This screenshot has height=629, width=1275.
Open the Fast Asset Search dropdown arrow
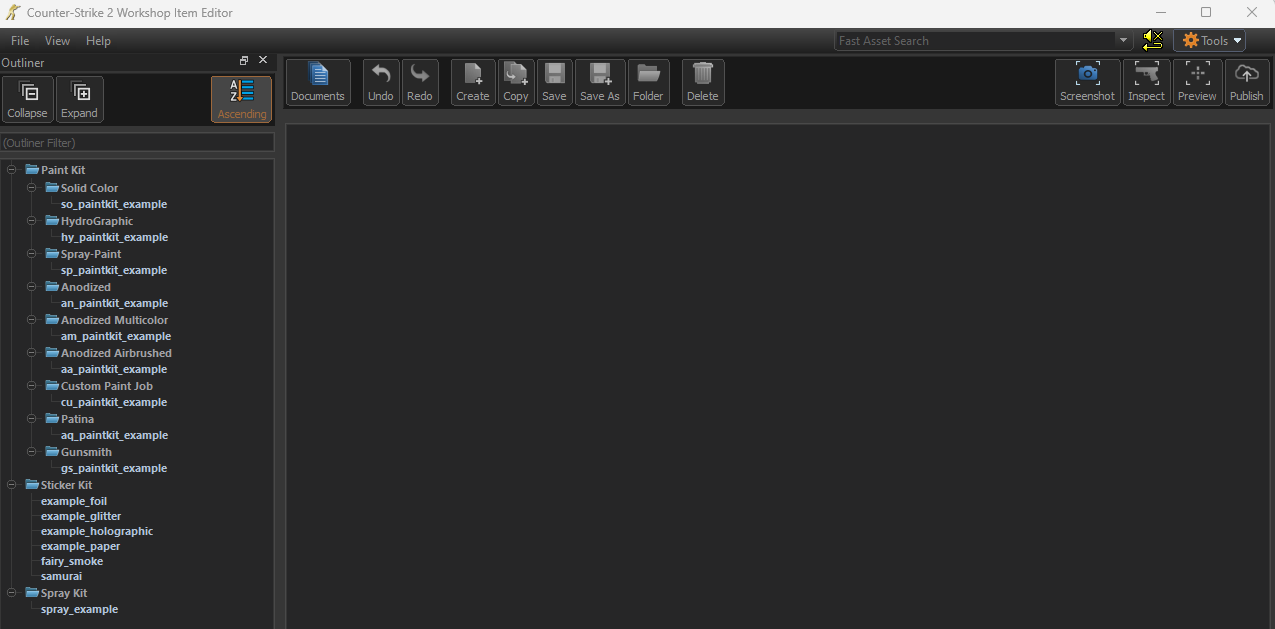(1125, 41)
